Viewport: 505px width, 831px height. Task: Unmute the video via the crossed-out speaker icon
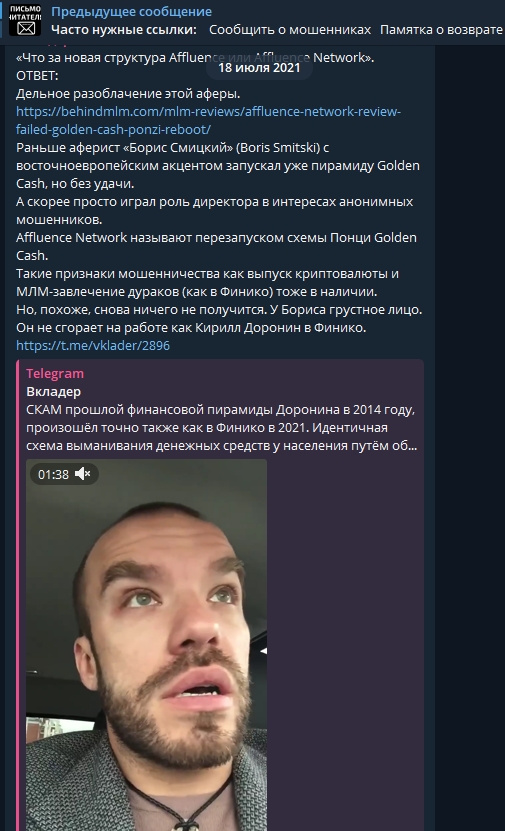[83, 474]
